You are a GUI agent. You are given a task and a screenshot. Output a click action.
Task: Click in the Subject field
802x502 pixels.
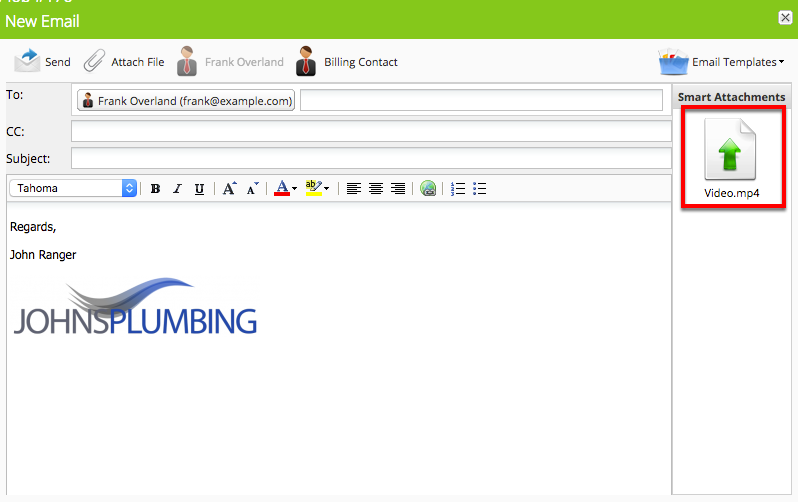coord(371,158)
